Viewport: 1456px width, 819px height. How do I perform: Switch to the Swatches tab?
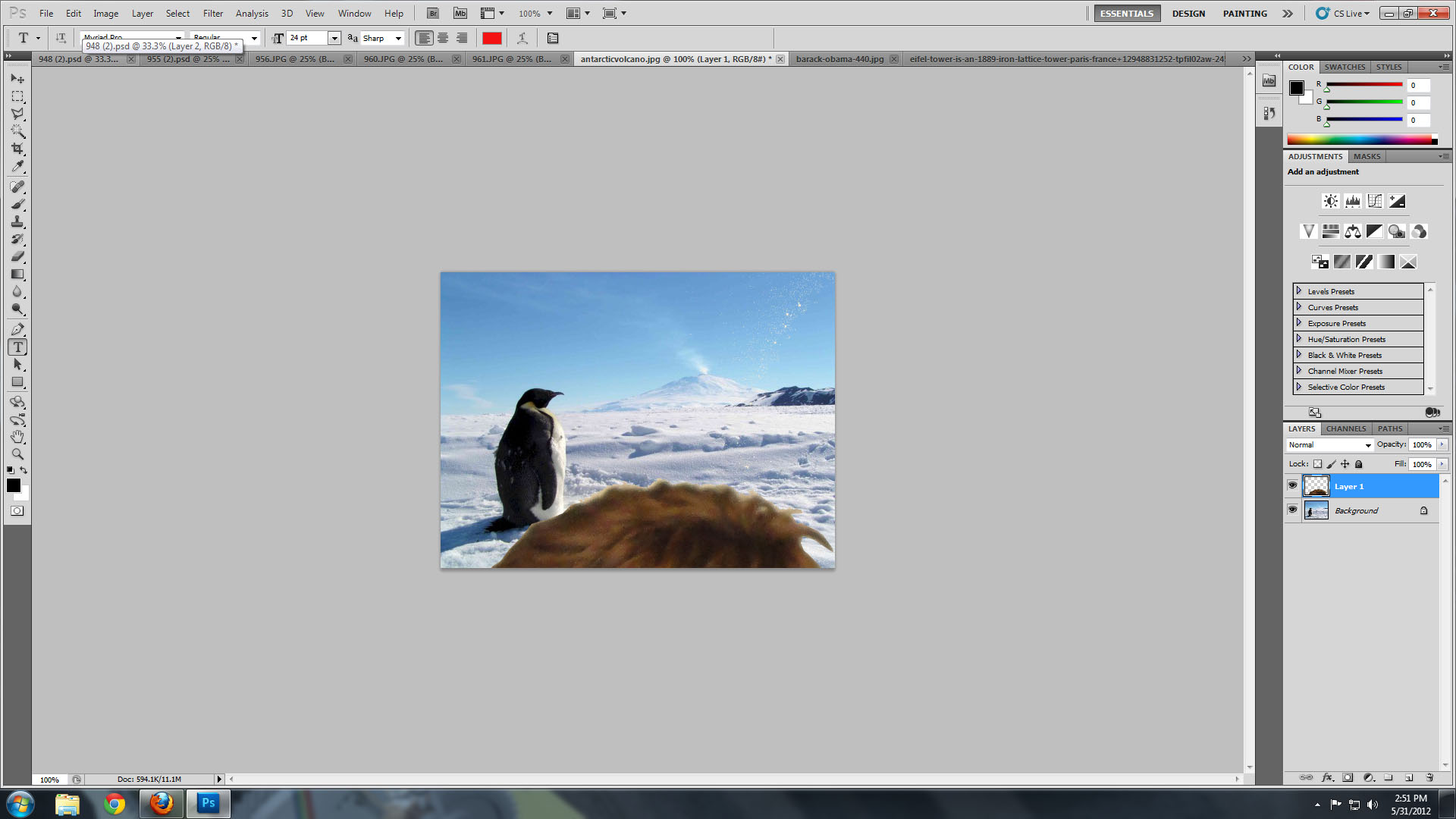(x=1345, y=67)
